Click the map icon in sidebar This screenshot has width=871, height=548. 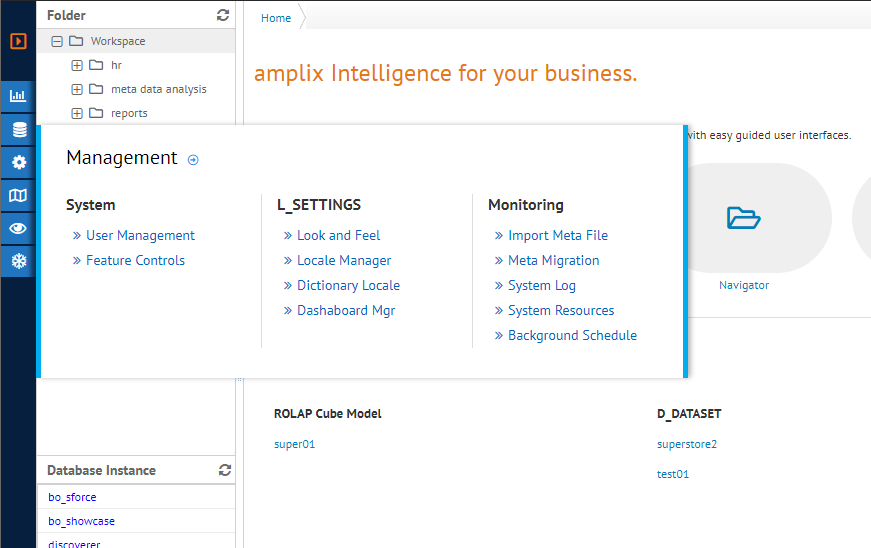[x=18, y=196]
